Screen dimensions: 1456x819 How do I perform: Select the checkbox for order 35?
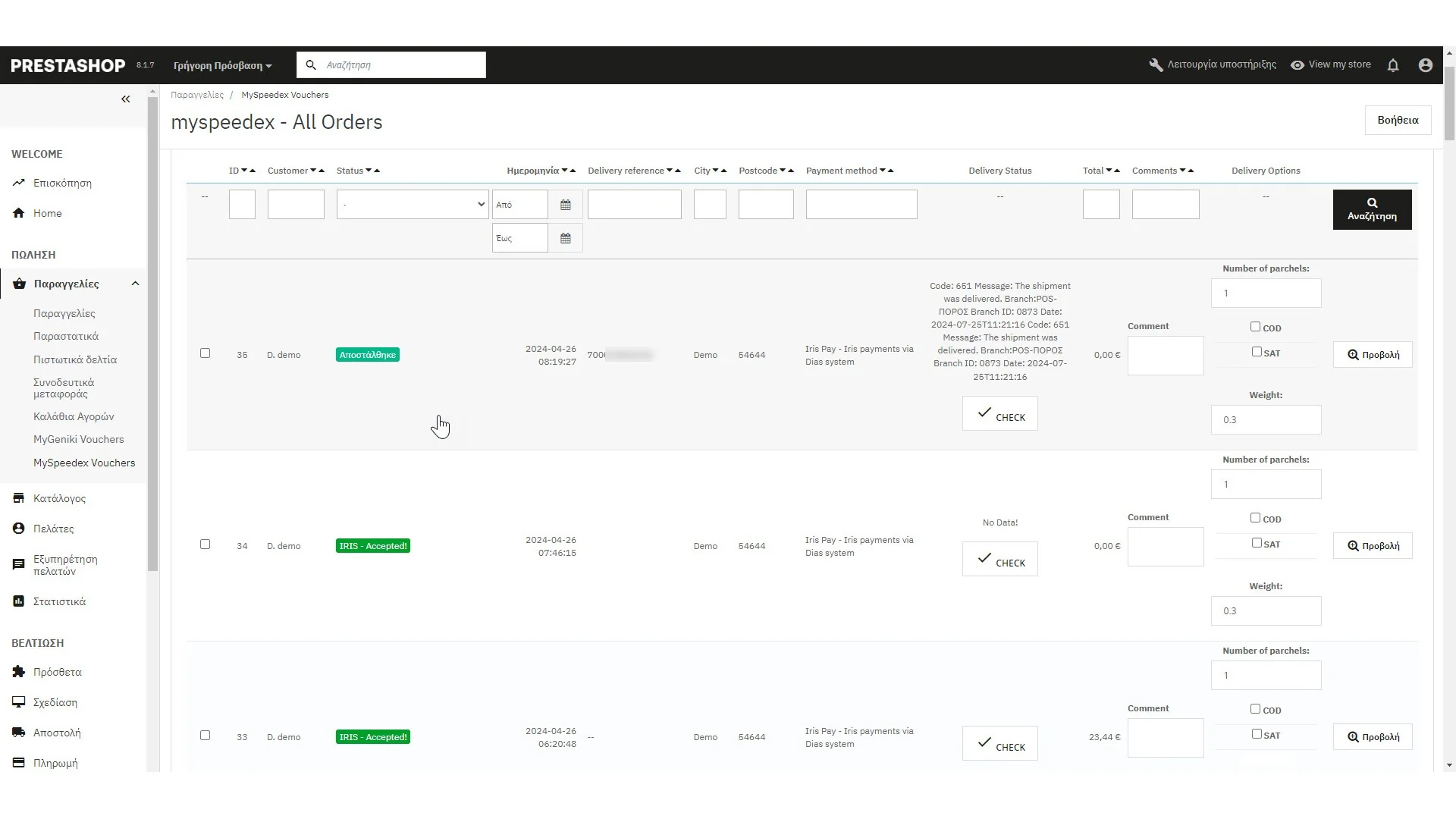(x=205, y=353)
